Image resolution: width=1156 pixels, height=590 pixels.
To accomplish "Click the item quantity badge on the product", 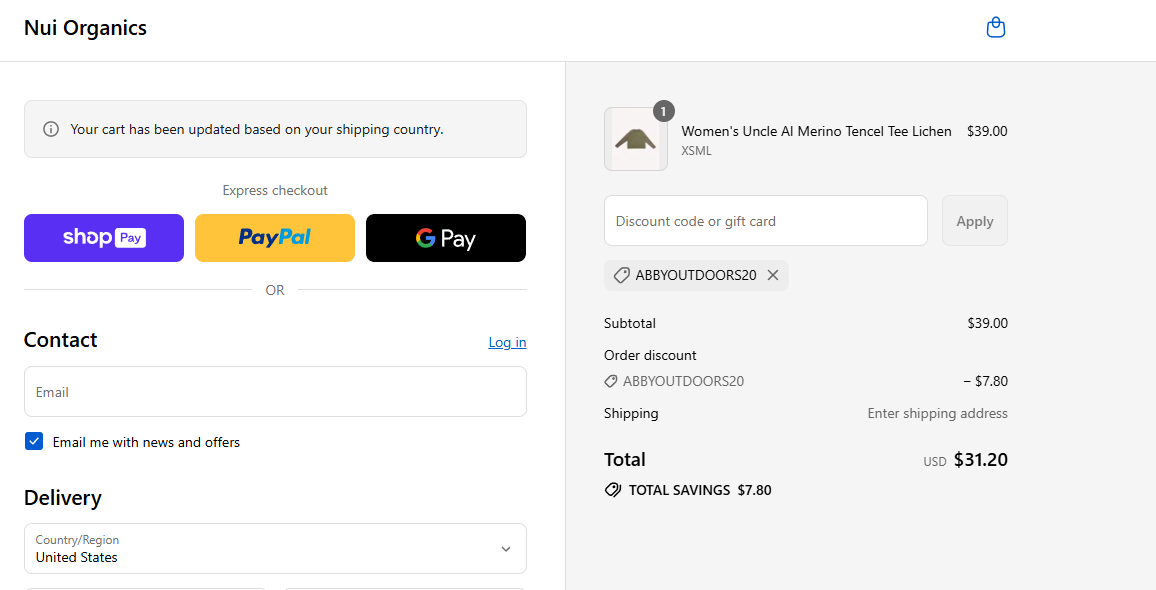I will (663, 111).
